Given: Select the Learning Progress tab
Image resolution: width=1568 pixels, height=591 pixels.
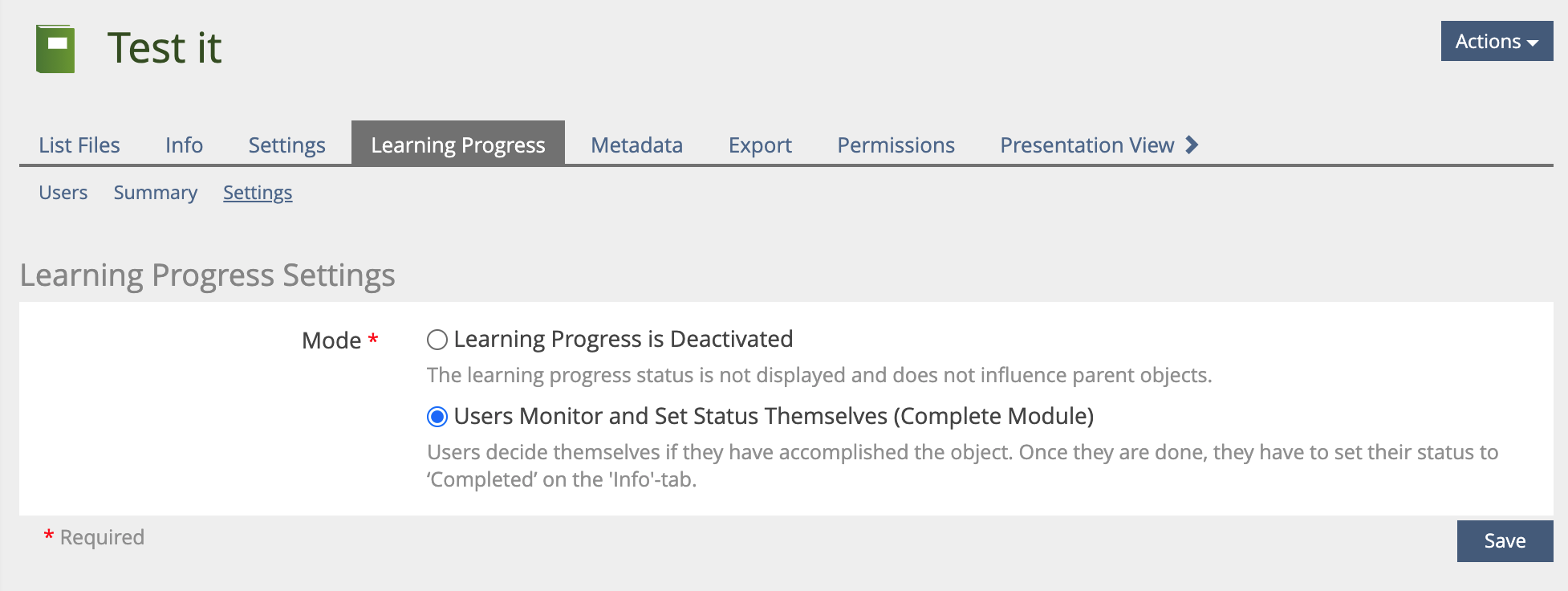Looking at the screenshot, I should [457, 145].
